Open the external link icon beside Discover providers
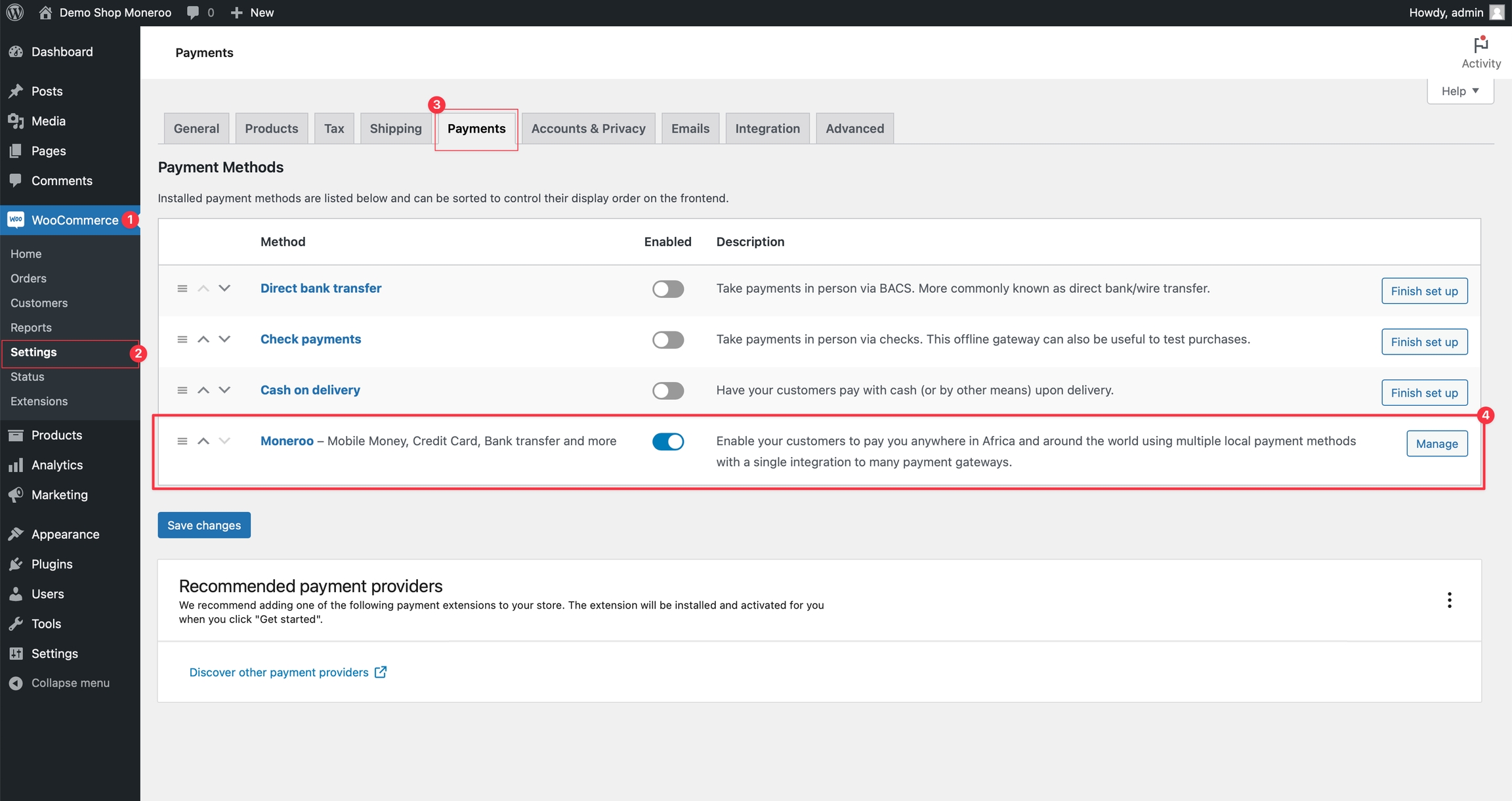The image size is (1512, 801). coord(381,672)
